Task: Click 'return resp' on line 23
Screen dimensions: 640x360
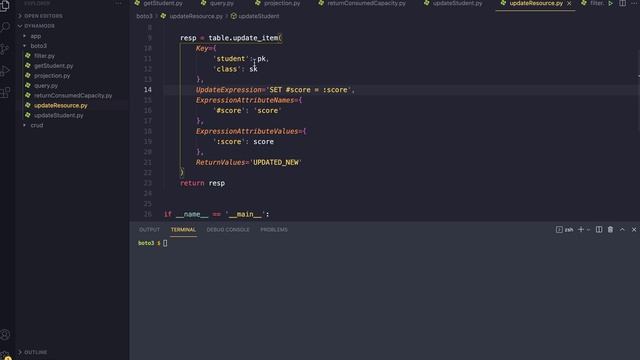Action: (x=202, y=183)
